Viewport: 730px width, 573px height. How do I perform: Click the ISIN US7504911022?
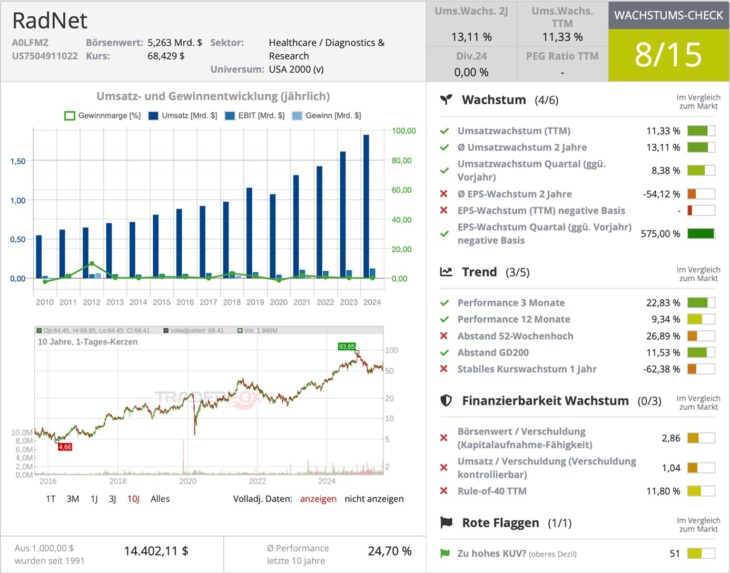click(x=45, y=56)
